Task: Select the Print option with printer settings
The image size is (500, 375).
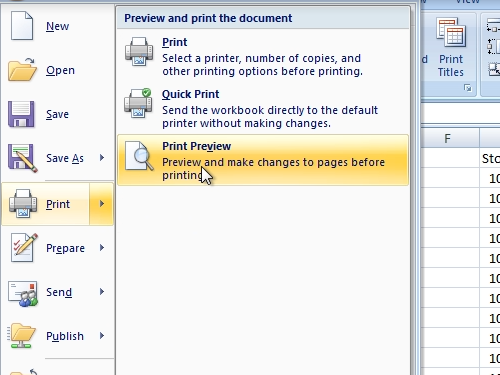Action: pyautogui.click(x=263, y=56)
